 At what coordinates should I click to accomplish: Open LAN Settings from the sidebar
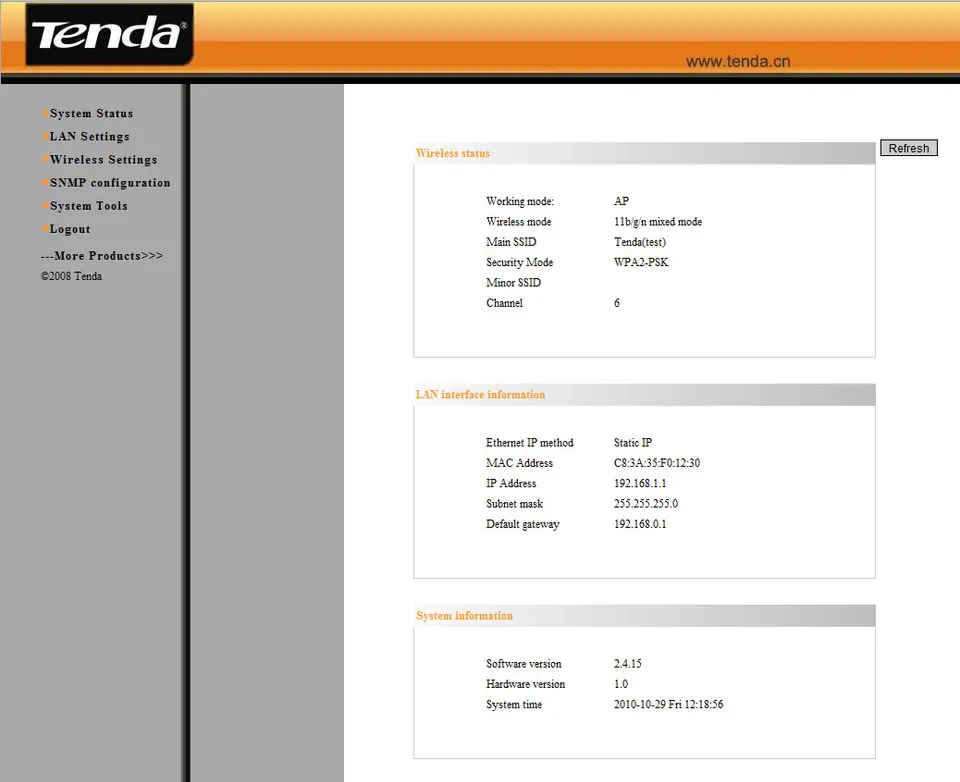click(89, 137)
